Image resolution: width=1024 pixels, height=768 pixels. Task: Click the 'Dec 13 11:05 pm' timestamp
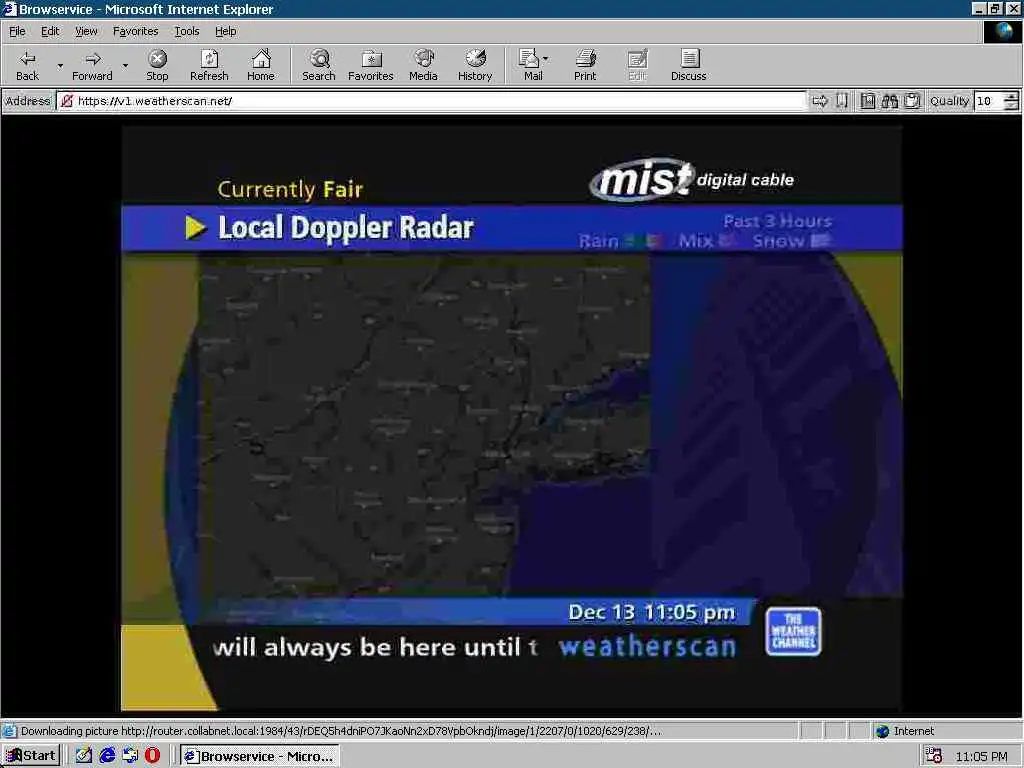coord(652,612)
